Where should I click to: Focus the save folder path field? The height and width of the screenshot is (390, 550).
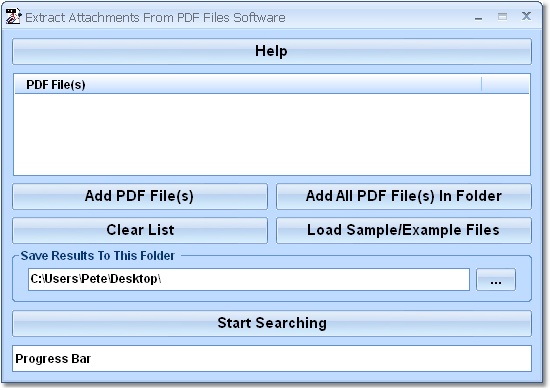pos(249,280)
